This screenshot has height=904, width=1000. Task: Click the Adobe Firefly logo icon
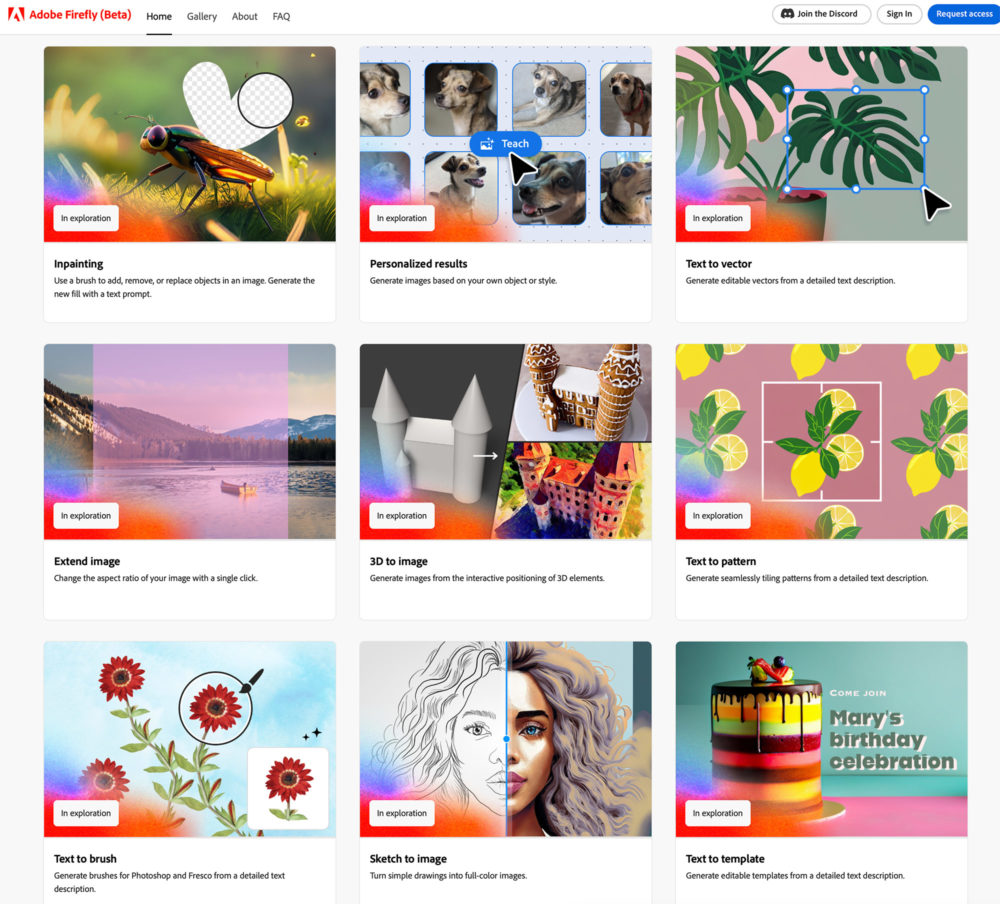pyautogui.click(x=16, y=14)
